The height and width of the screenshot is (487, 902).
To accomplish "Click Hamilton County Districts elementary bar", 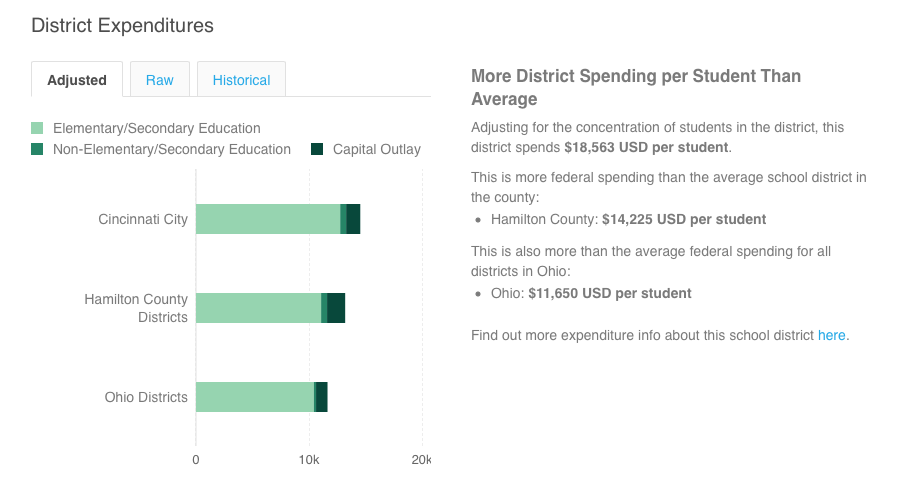I will point(258,308).
